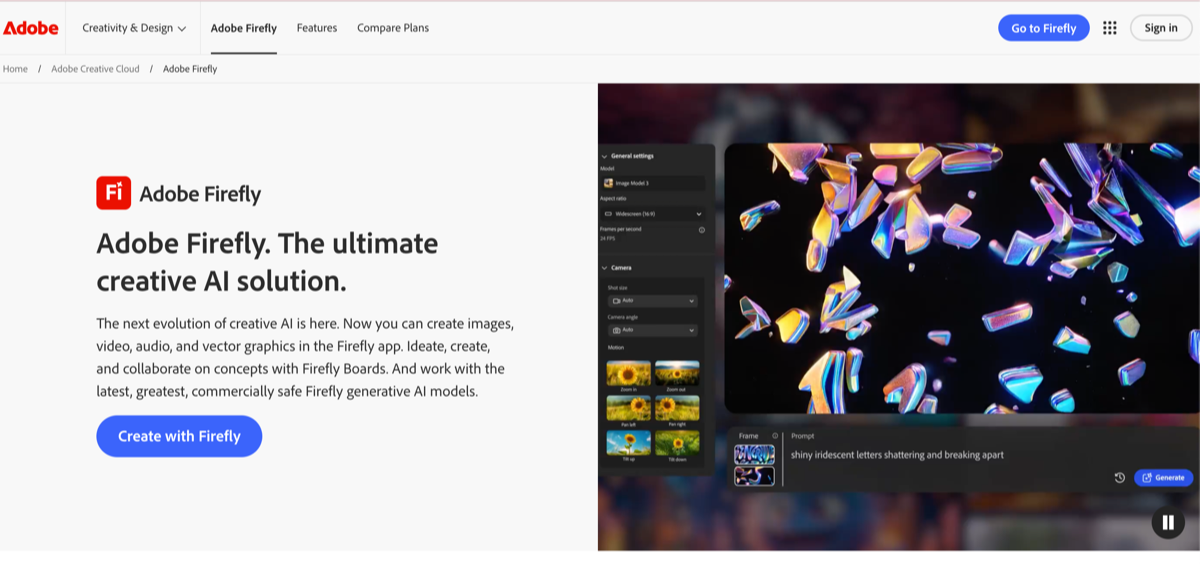Open the Shot size Auto dropdown
Viewport: 1200px width, 564px height.
652,301
